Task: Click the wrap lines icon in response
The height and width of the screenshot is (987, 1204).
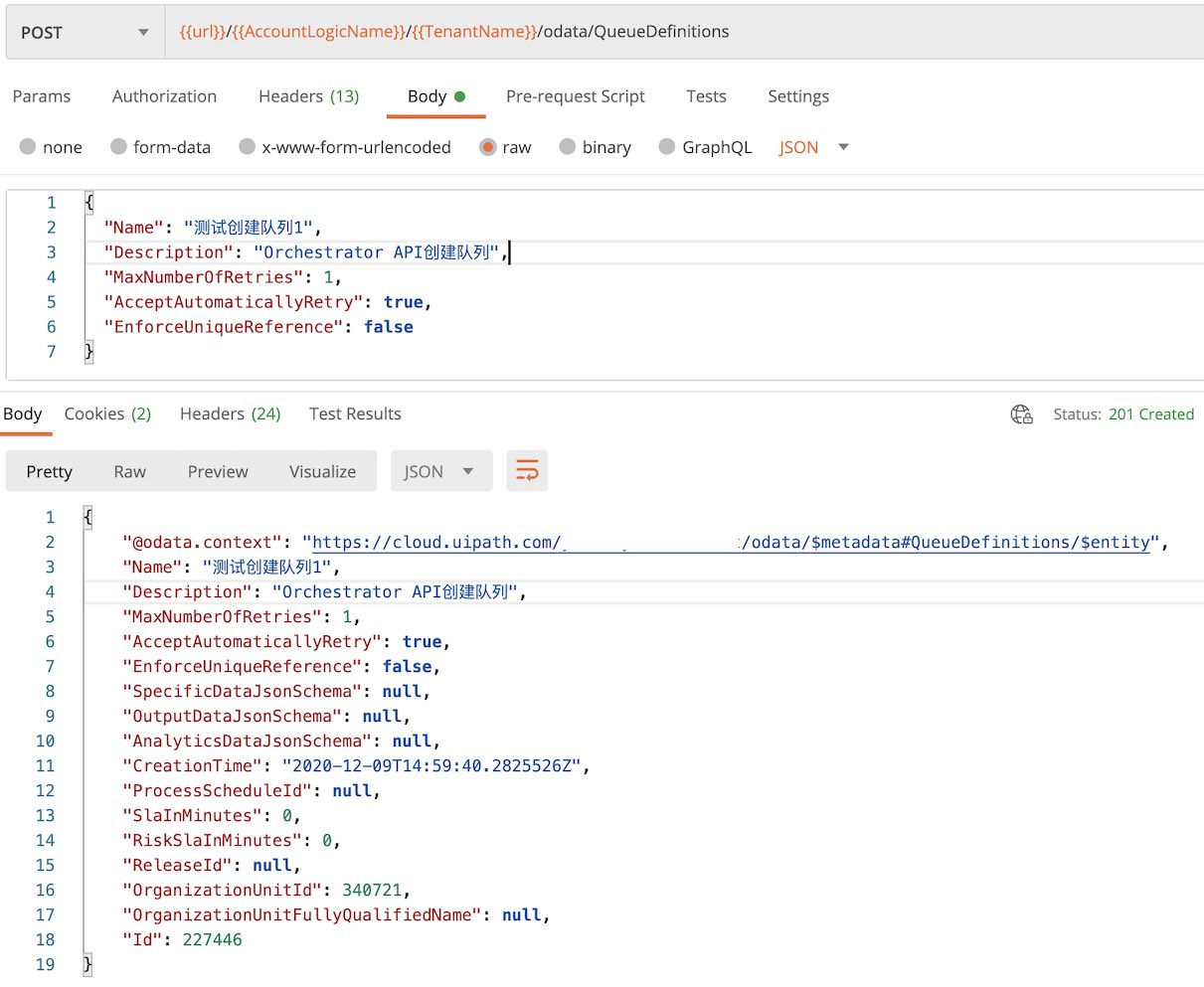Action: click(527, 471)
